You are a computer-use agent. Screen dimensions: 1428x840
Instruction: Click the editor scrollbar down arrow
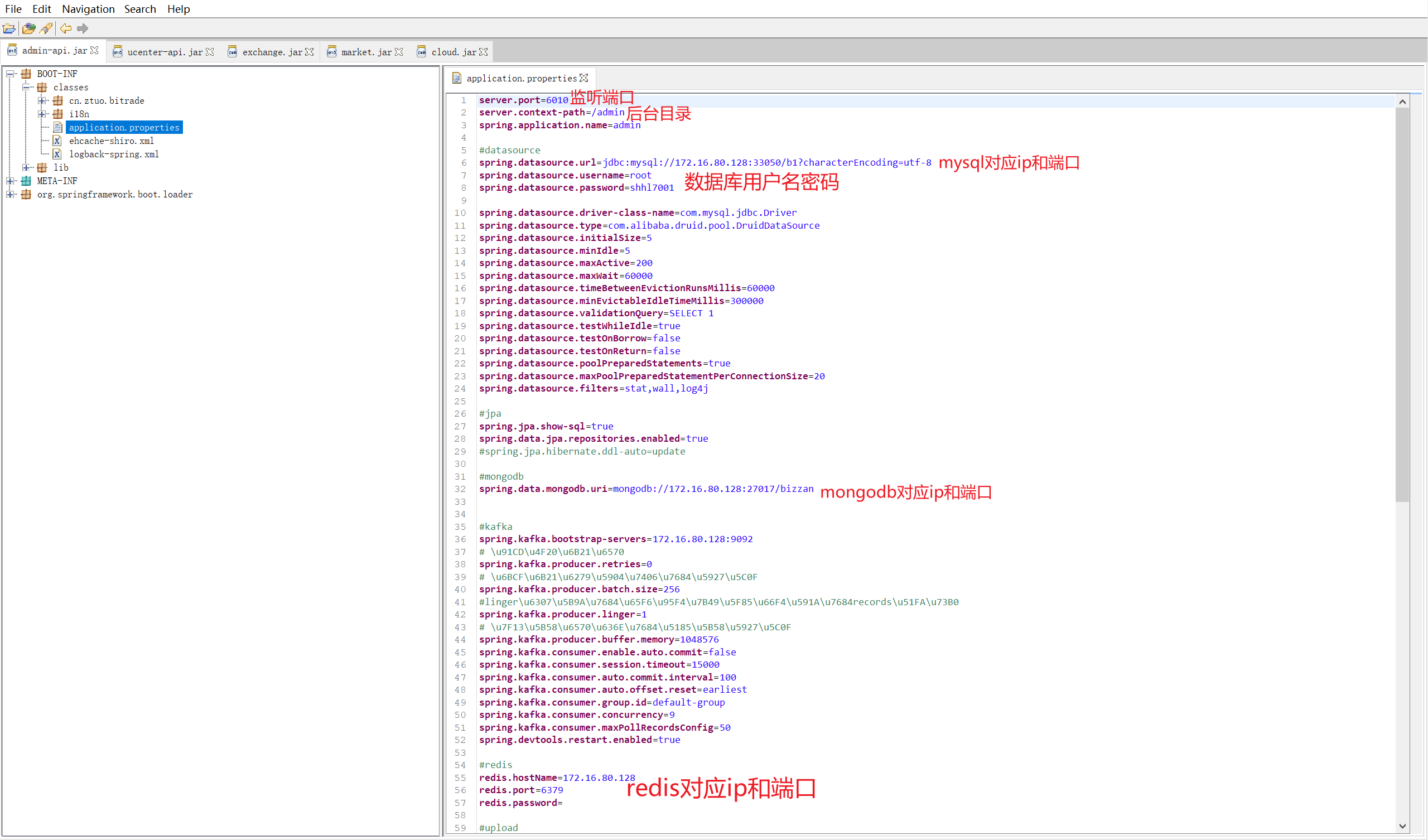[1402, 827]
